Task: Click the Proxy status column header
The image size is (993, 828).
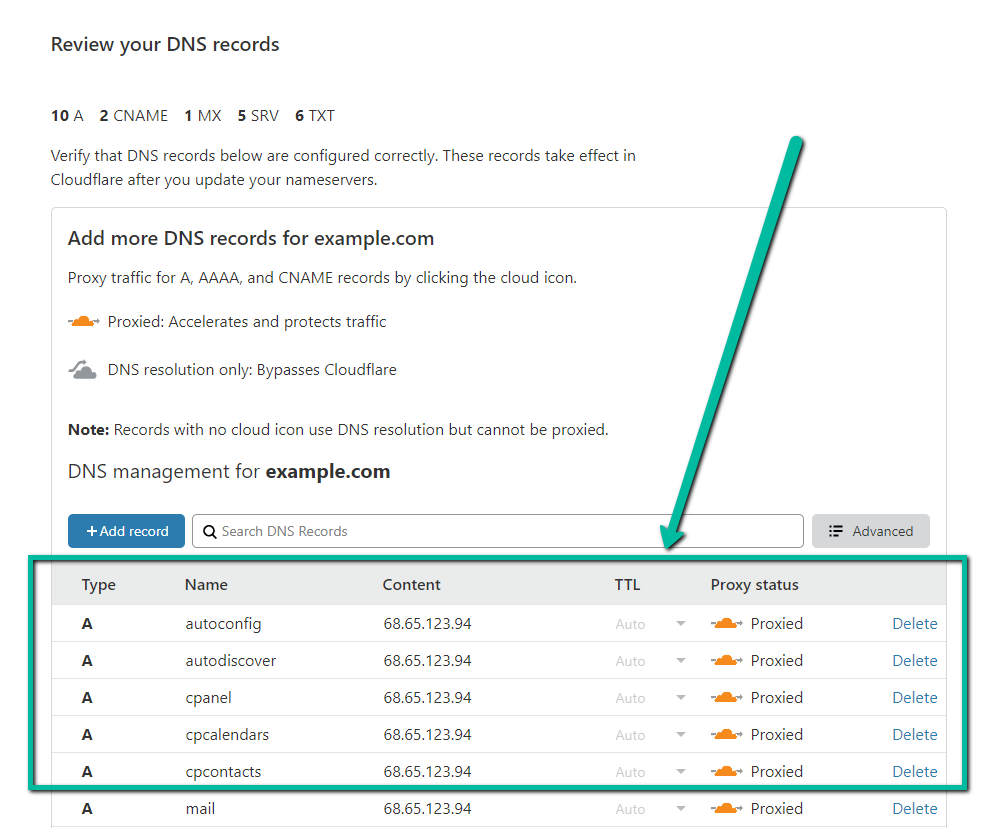Action: (x=754, y=585)
